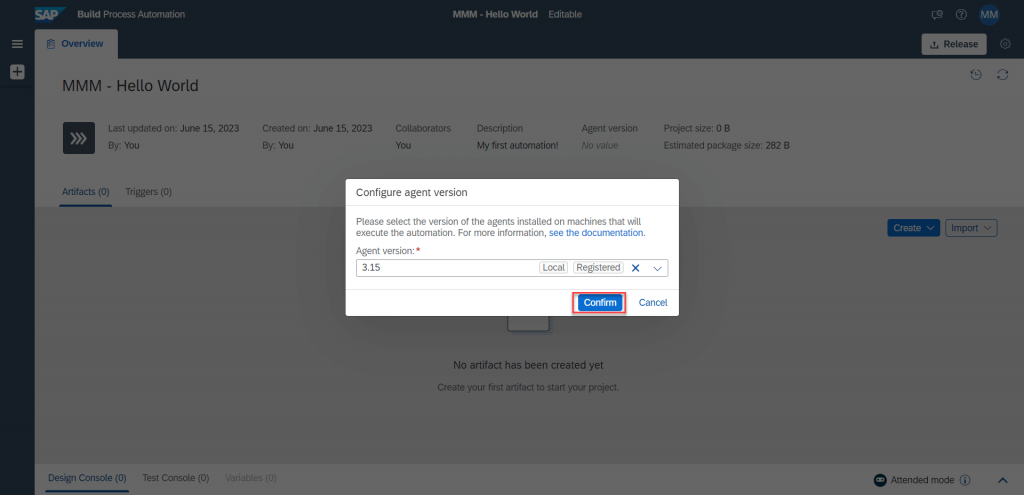The image size is (1024, 495).
Task: Open the 'see the documentation' link
Action: pos(596,232)
